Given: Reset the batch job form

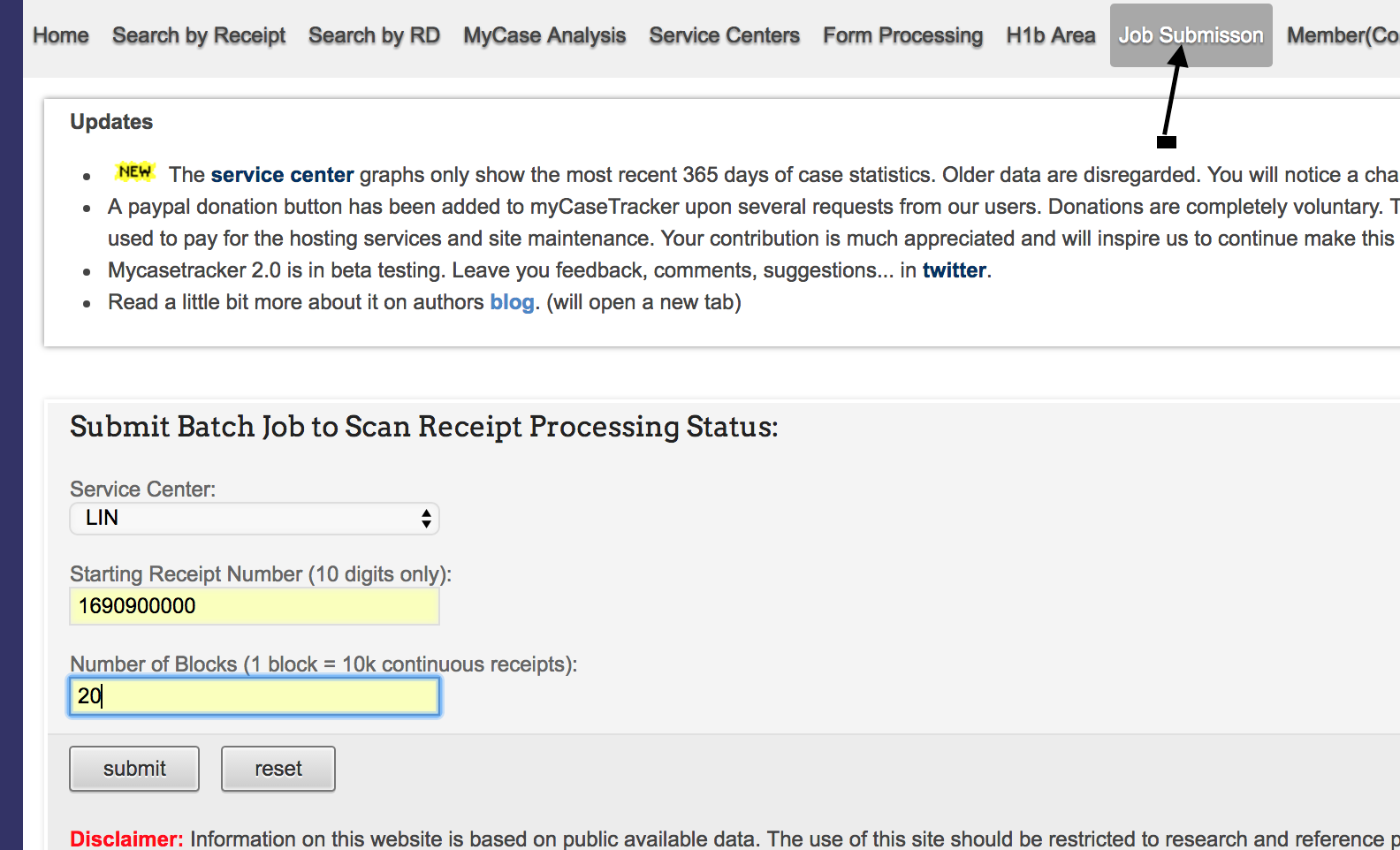Looking at the screenshot, I should (x=278, y=769).
